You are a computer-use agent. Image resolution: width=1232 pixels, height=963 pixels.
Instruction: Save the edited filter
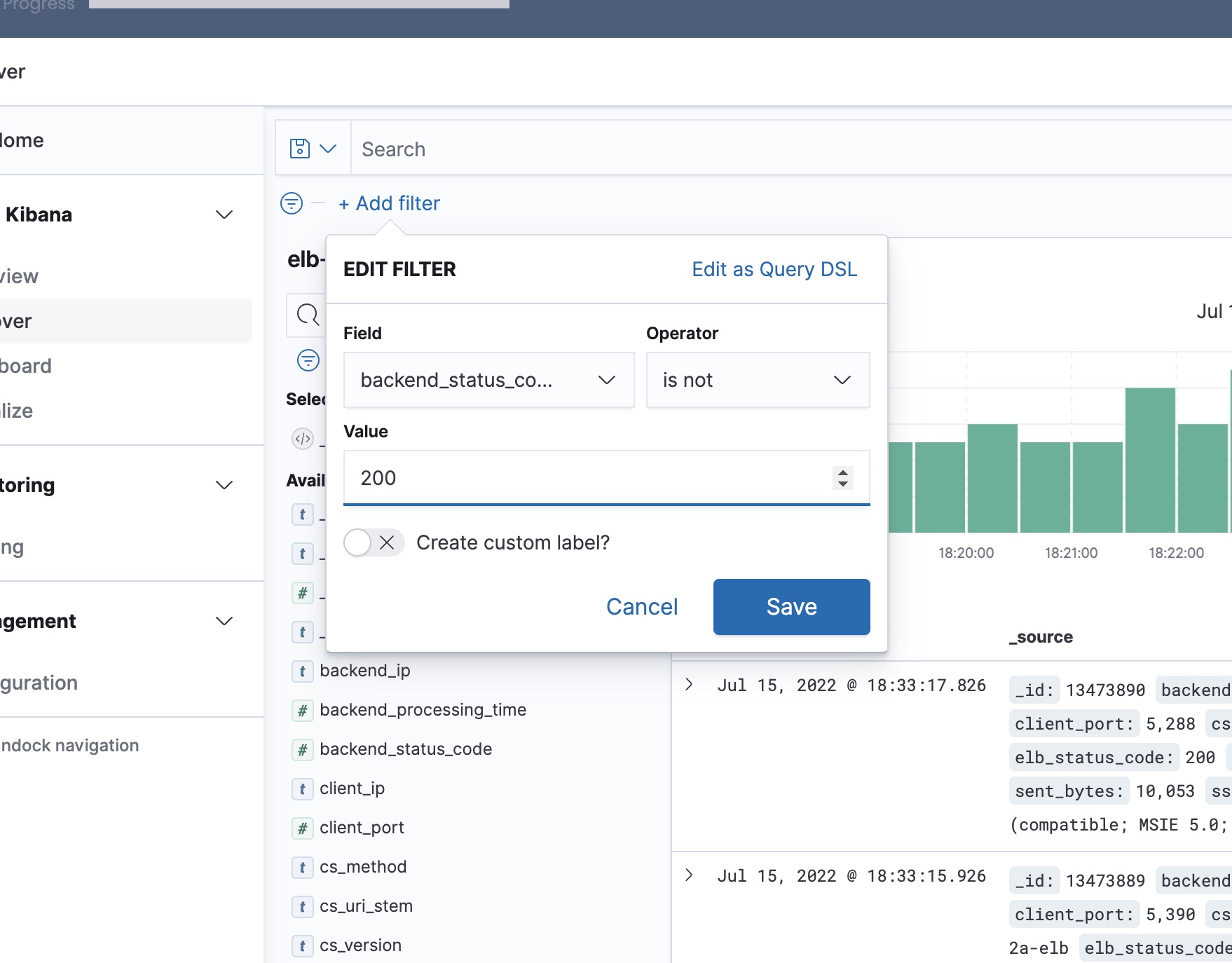(792, 607)
